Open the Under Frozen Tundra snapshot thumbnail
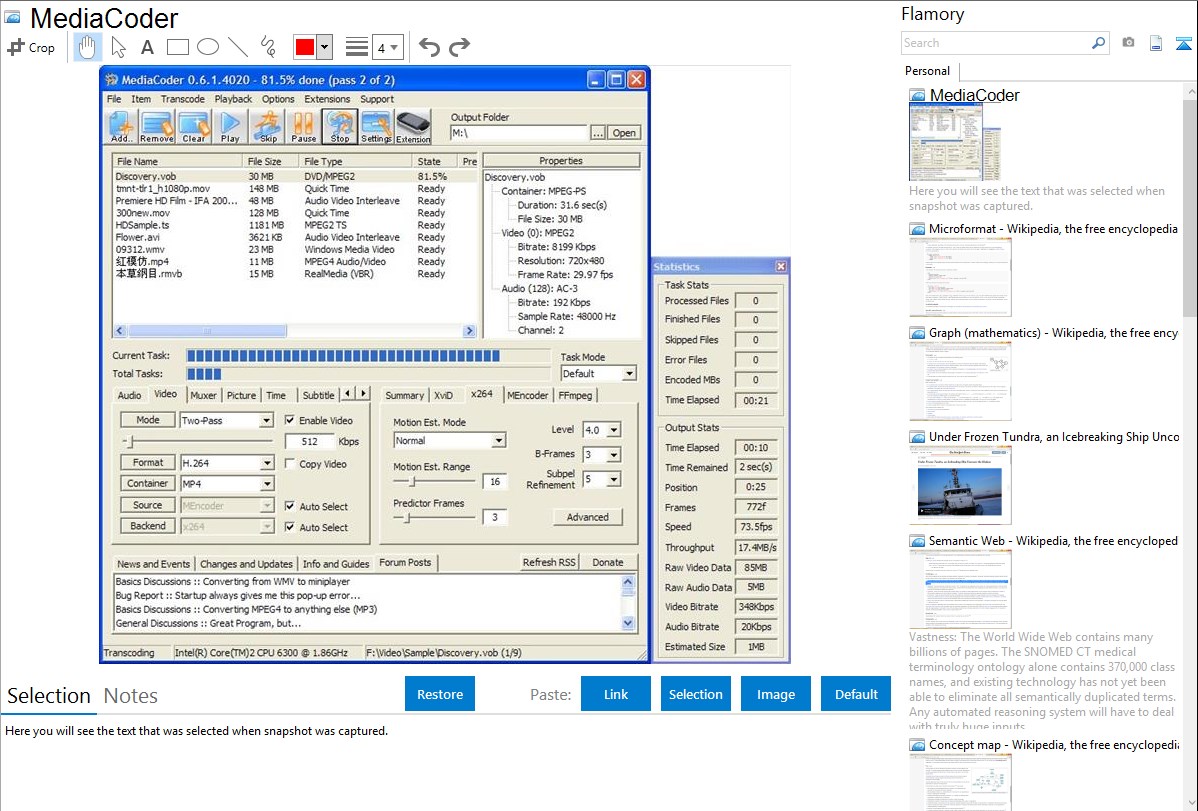The image size is (1198, 811). pyautogui.click(x=960, y=485)
